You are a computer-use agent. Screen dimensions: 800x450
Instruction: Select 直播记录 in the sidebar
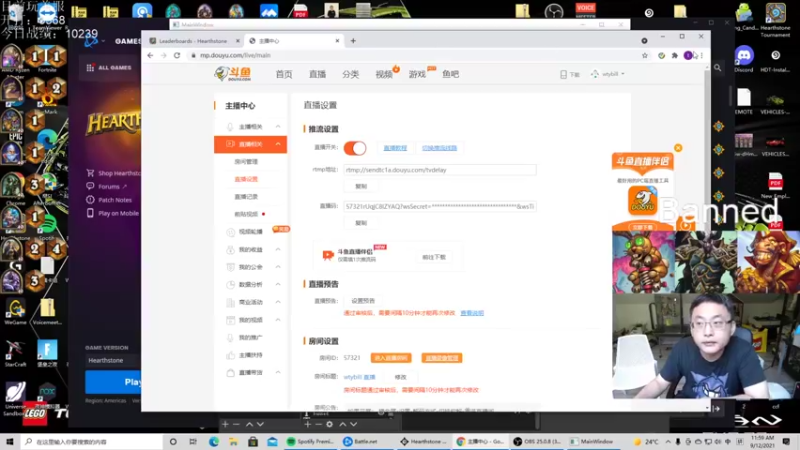246,196
